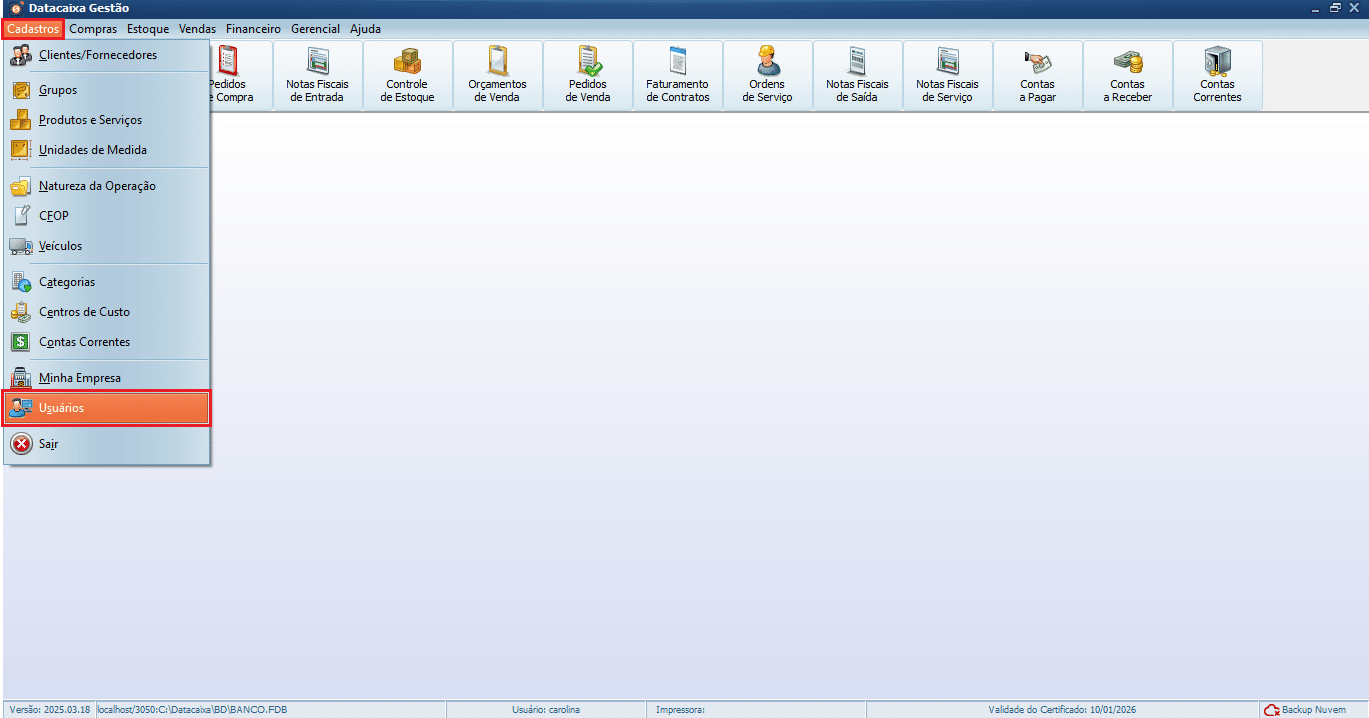Select Natureza da Operação menu entry

tap(97, 186)
